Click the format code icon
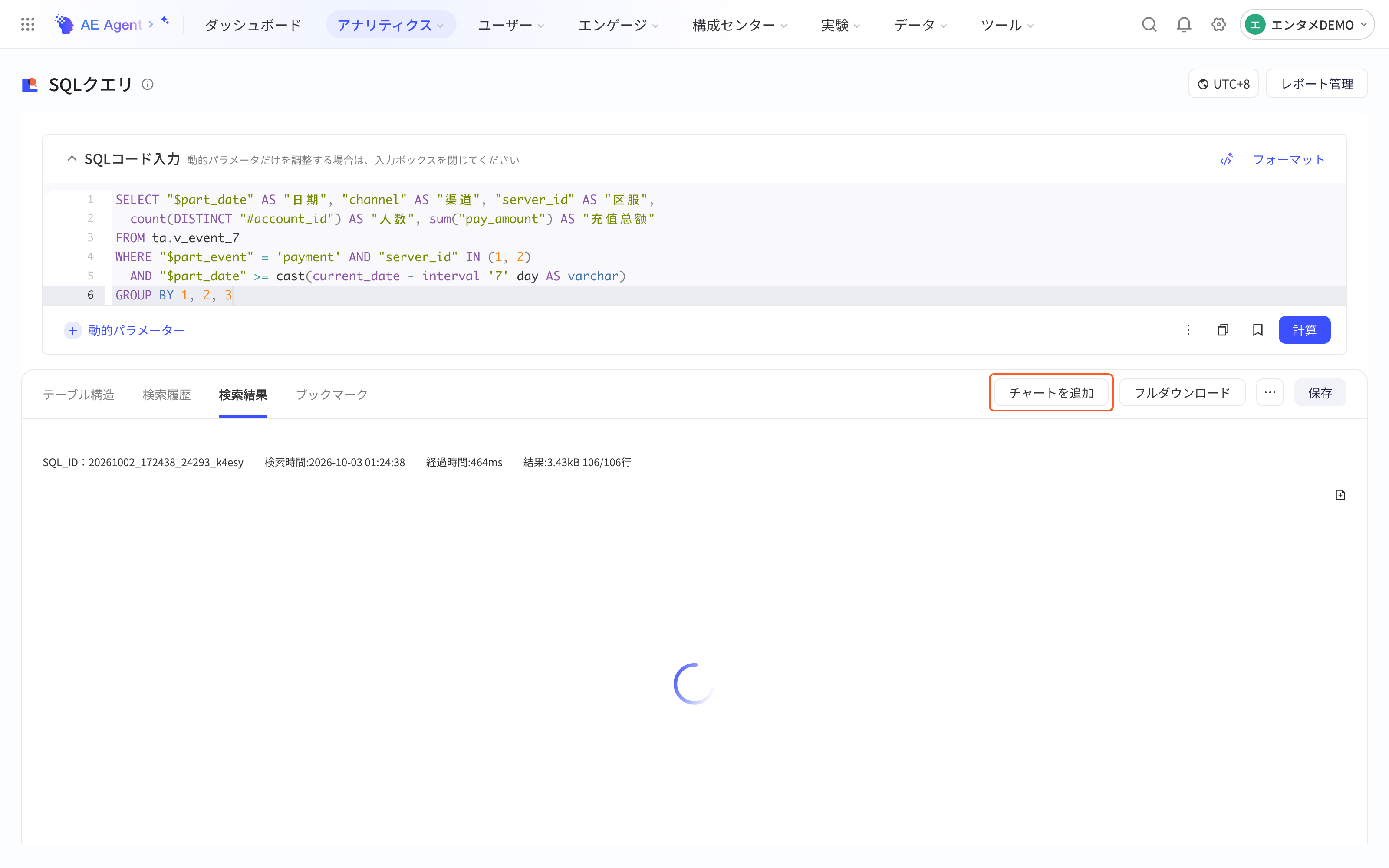Screen dimensions: 1389x868 pyautogui.click(x=1227, y=160)
